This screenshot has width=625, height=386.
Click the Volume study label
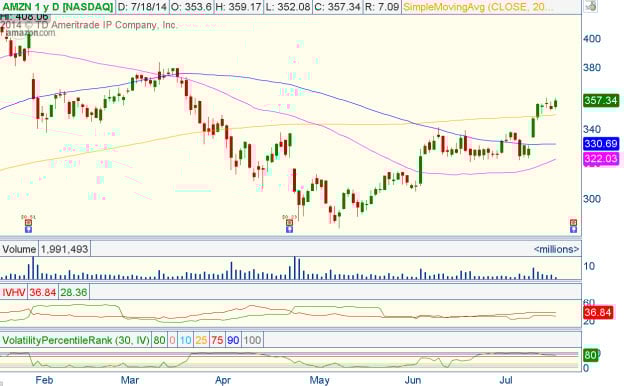pos(19,249)
